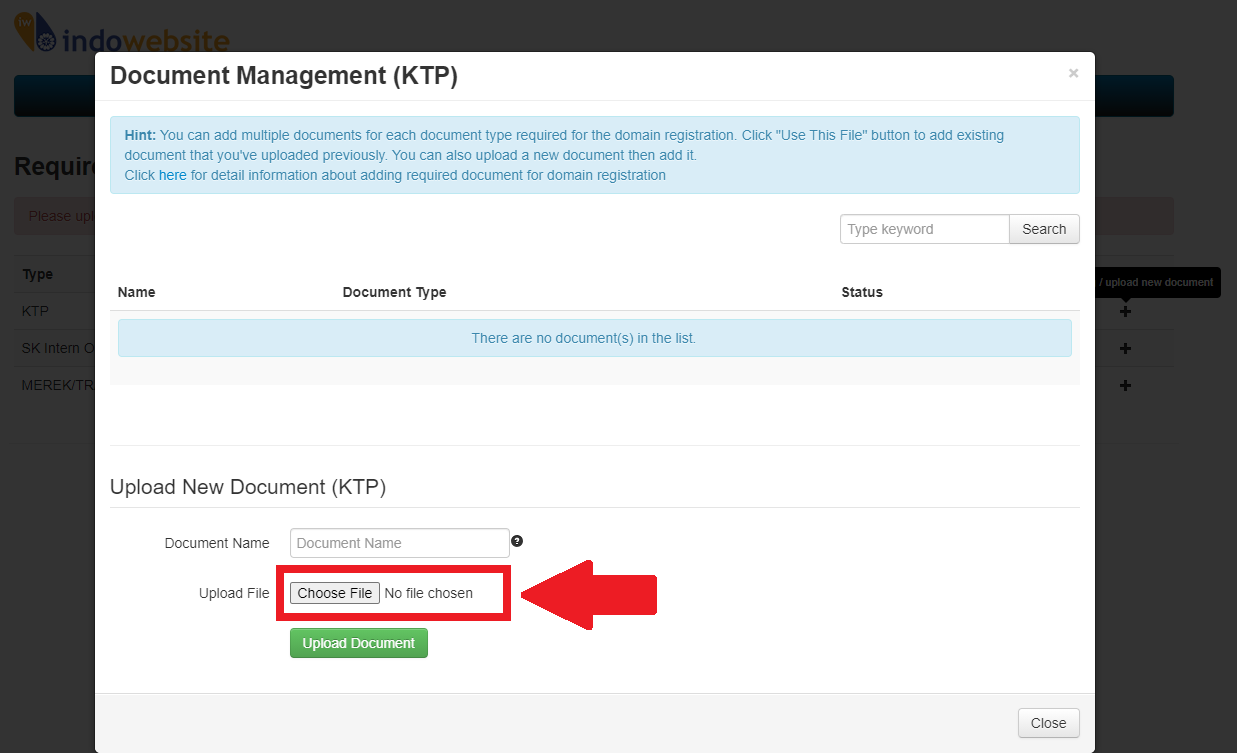Image resolution: width=1237 pixels, height=753 pixels.
Task: Click the Document Type column header
Action: click(x=394, y=292)
